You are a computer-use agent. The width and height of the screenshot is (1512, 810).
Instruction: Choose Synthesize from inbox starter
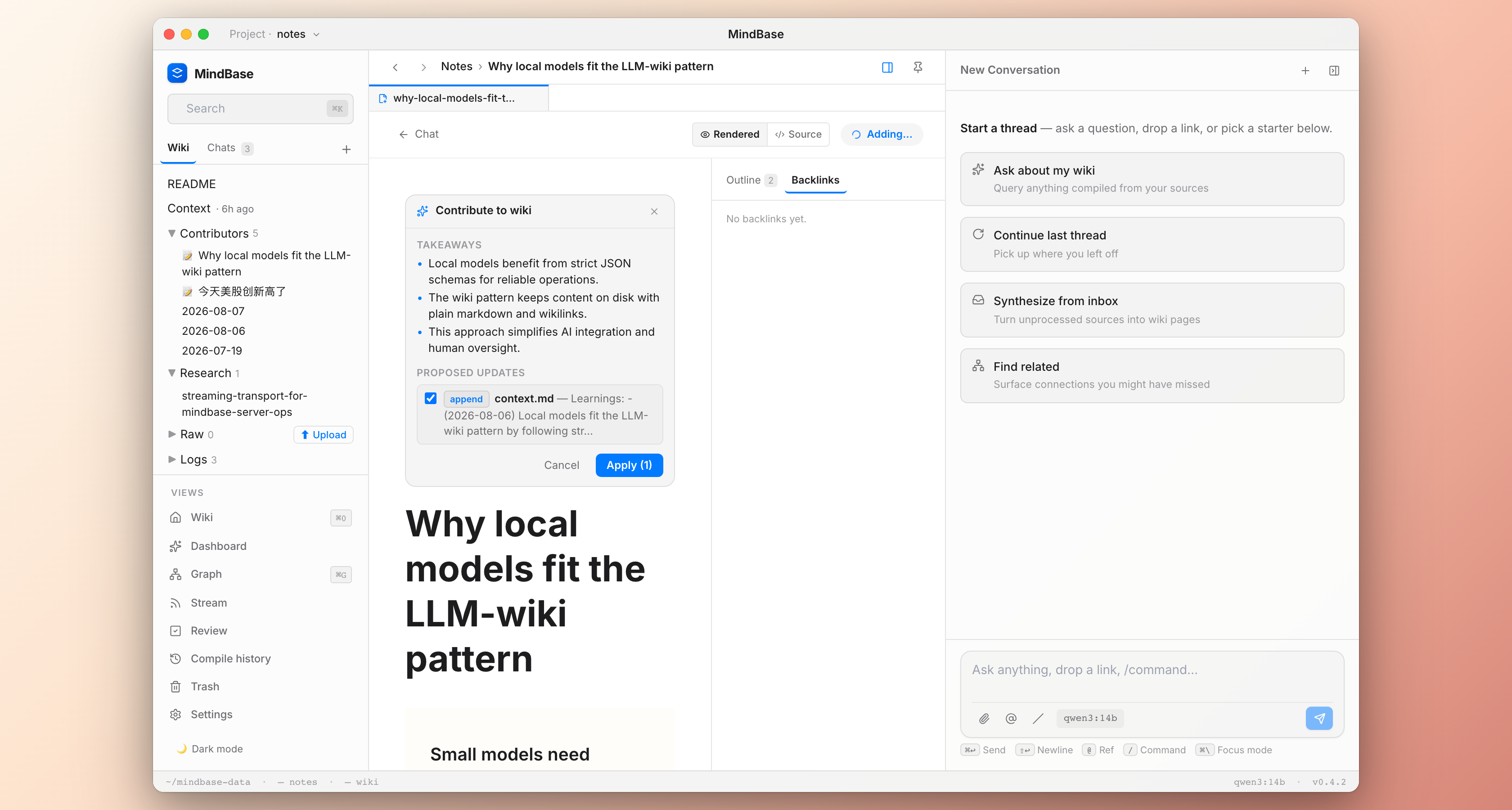[1152, 310]
